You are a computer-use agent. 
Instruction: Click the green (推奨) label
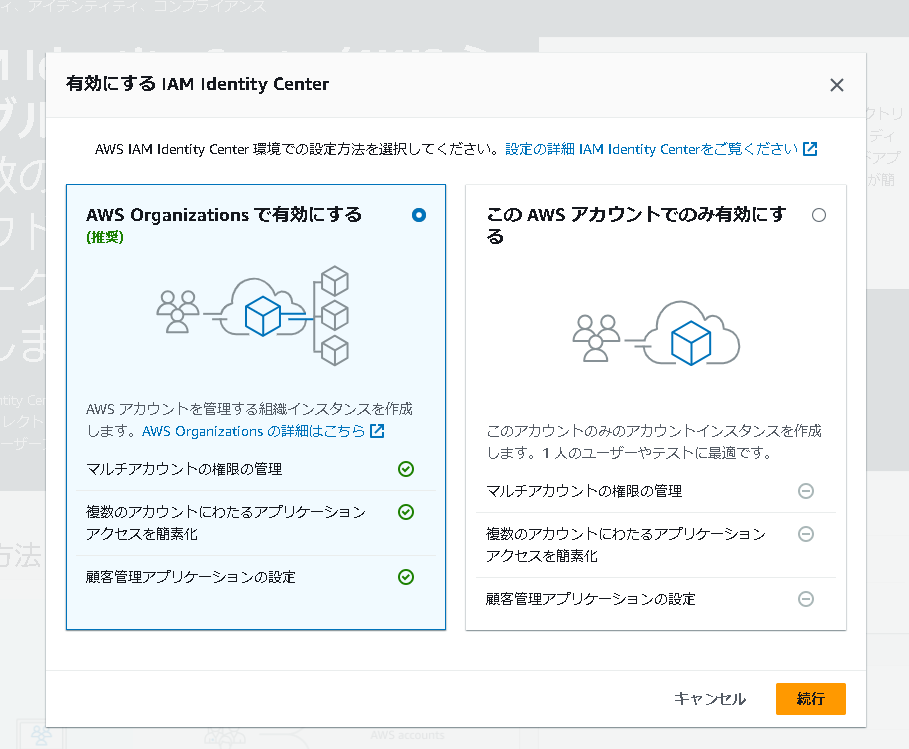(105, 237)
